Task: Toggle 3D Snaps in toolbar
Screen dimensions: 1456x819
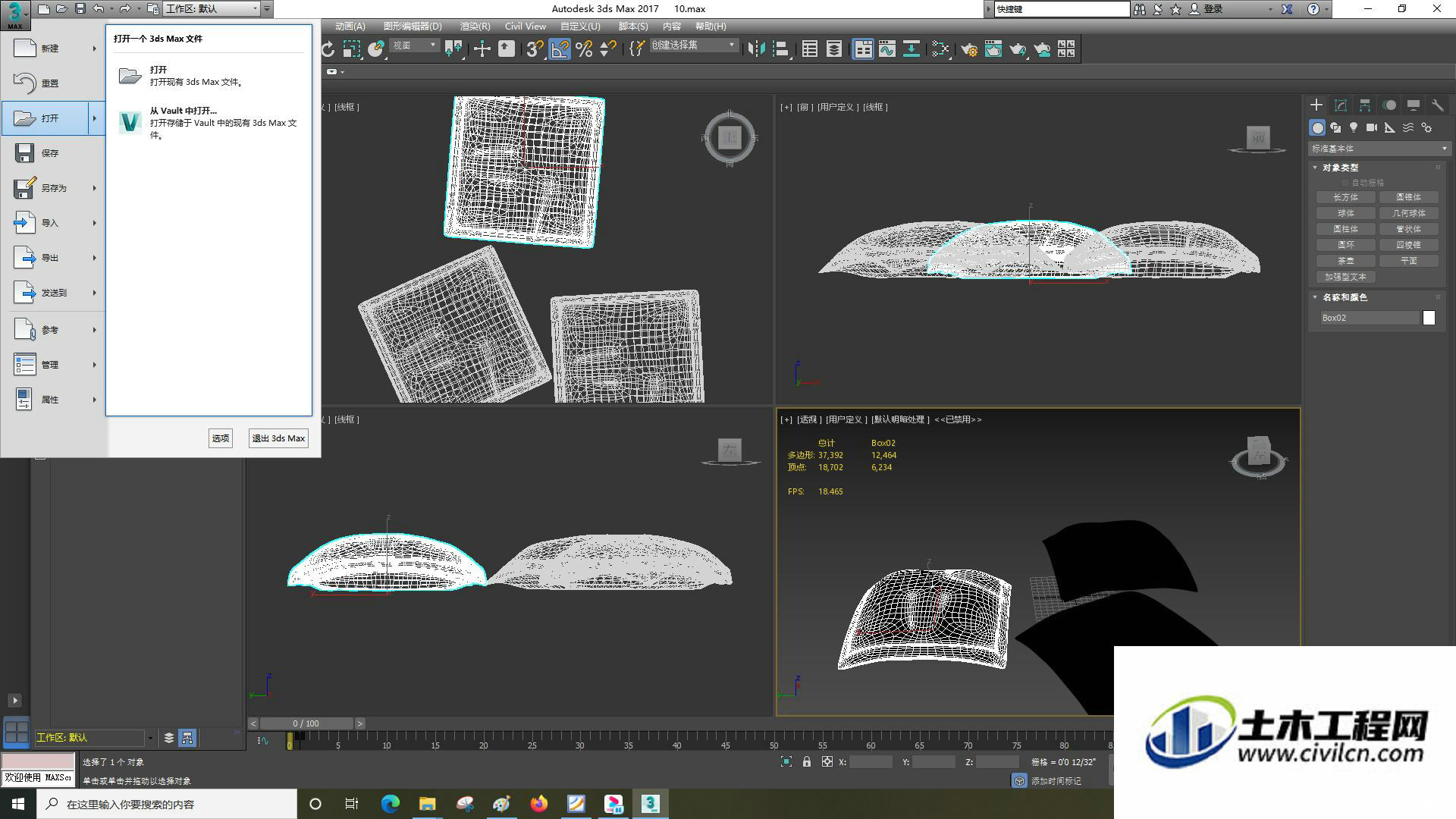Action: point(535,49)
